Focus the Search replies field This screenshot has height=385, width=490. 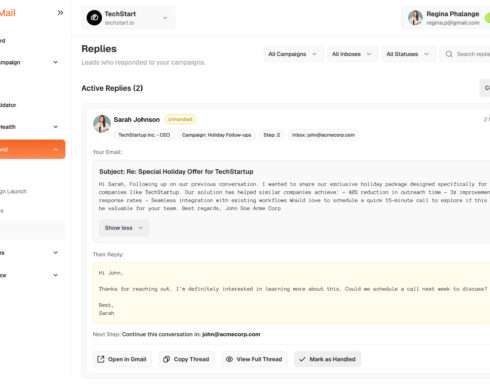[466, 54]
